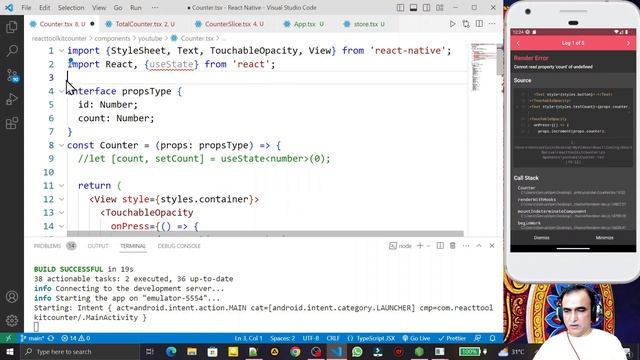Click breadcrumb item 'youtube'
Image resolution: width=640 pixels, height=360 pixels.
pos(150,38)
